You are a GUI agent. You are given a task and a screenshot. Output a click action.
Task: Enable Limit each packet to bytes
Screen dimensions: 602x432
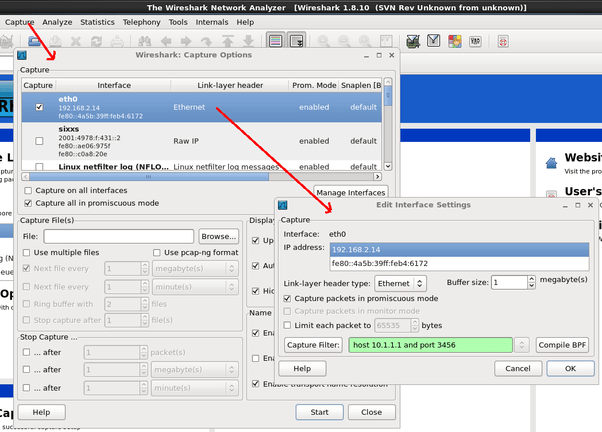287,325
